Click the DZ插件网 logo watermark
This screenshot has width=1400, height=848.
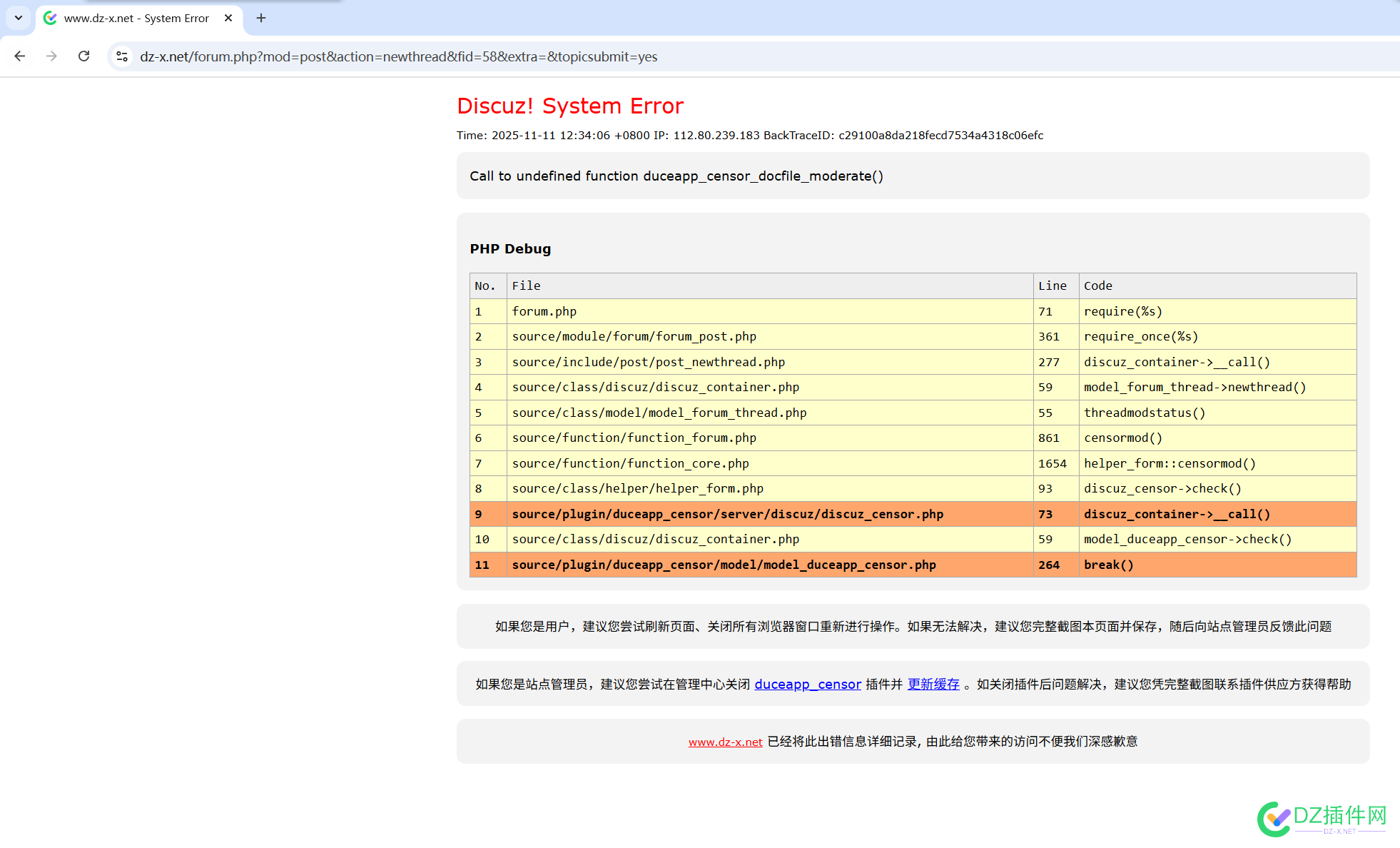coord(1325,818)
